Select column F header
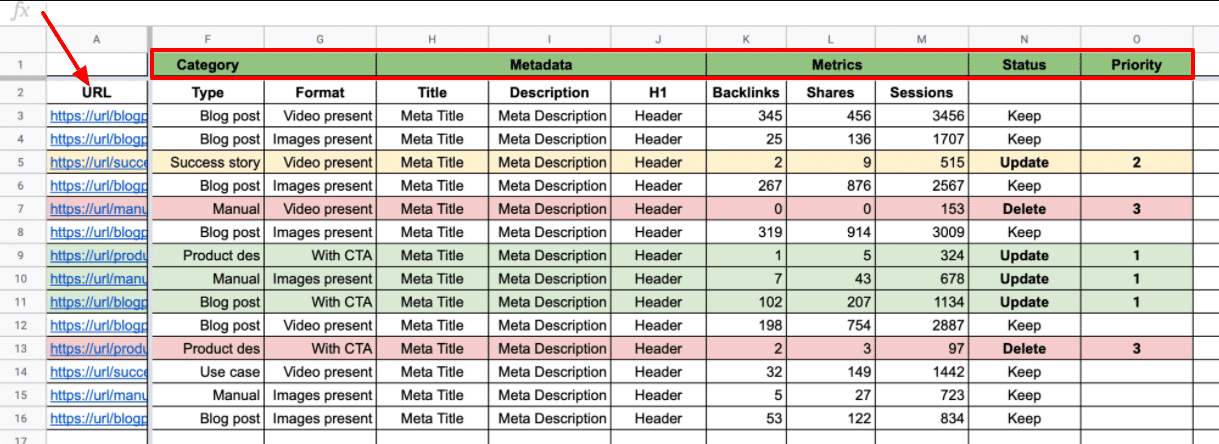This screenshot has height=444, width=1219. (207, 39)
